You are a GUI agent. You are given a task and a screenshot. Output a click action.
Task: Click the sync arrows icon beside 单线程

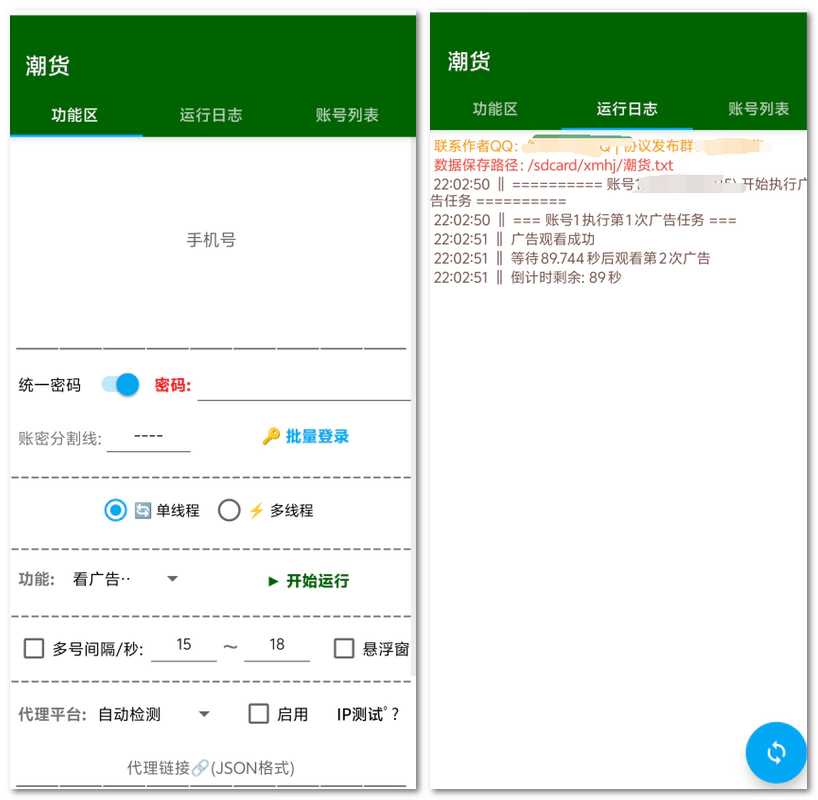[x=143, y=511]
